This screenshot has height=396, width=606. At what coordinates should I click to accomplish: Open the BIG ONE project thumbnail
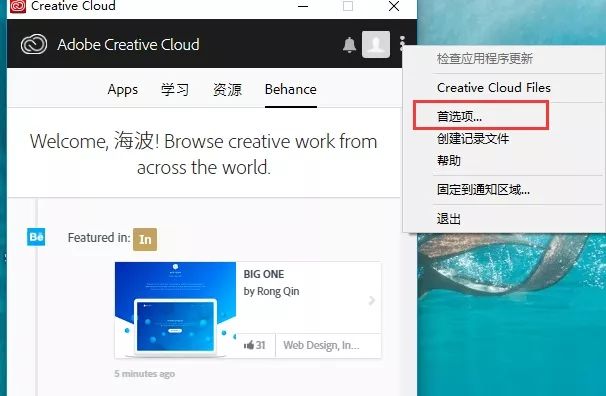click(175, 310)
